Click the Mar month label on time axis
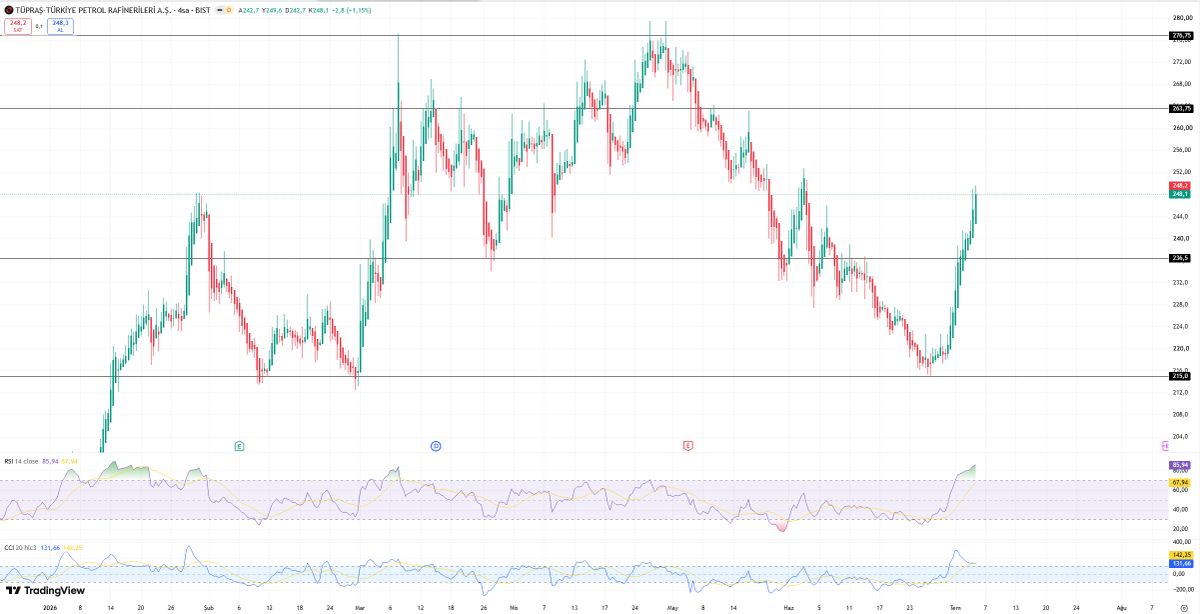Image resolution: width=1200 pixels, height=614 pixels. [360, 607]
